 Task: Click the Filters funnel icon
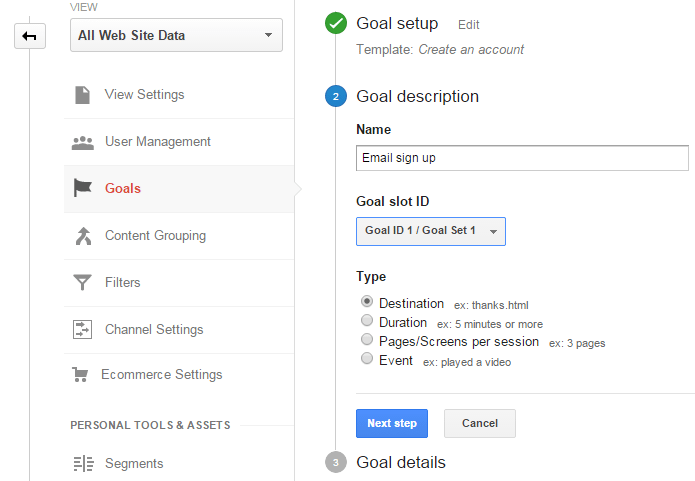[x=82, y=282]
